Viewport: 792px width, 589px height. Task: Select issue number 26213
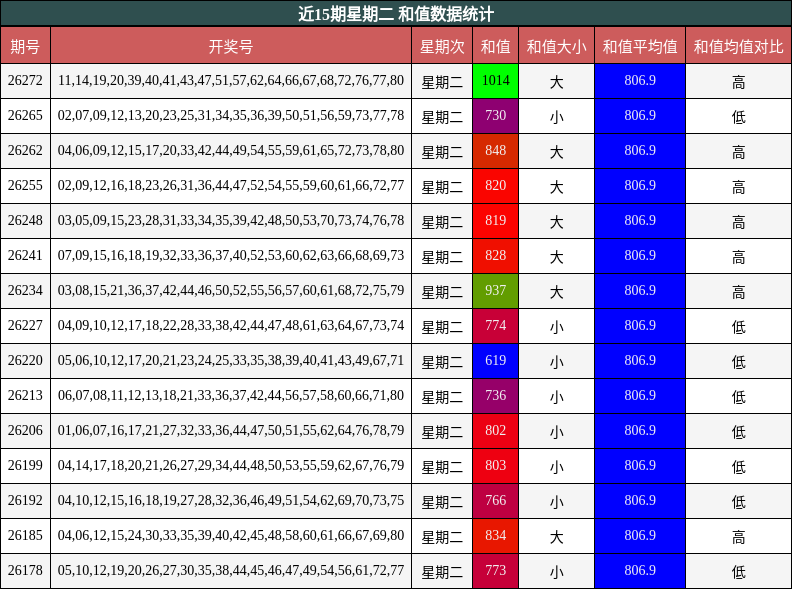[25, 395]
